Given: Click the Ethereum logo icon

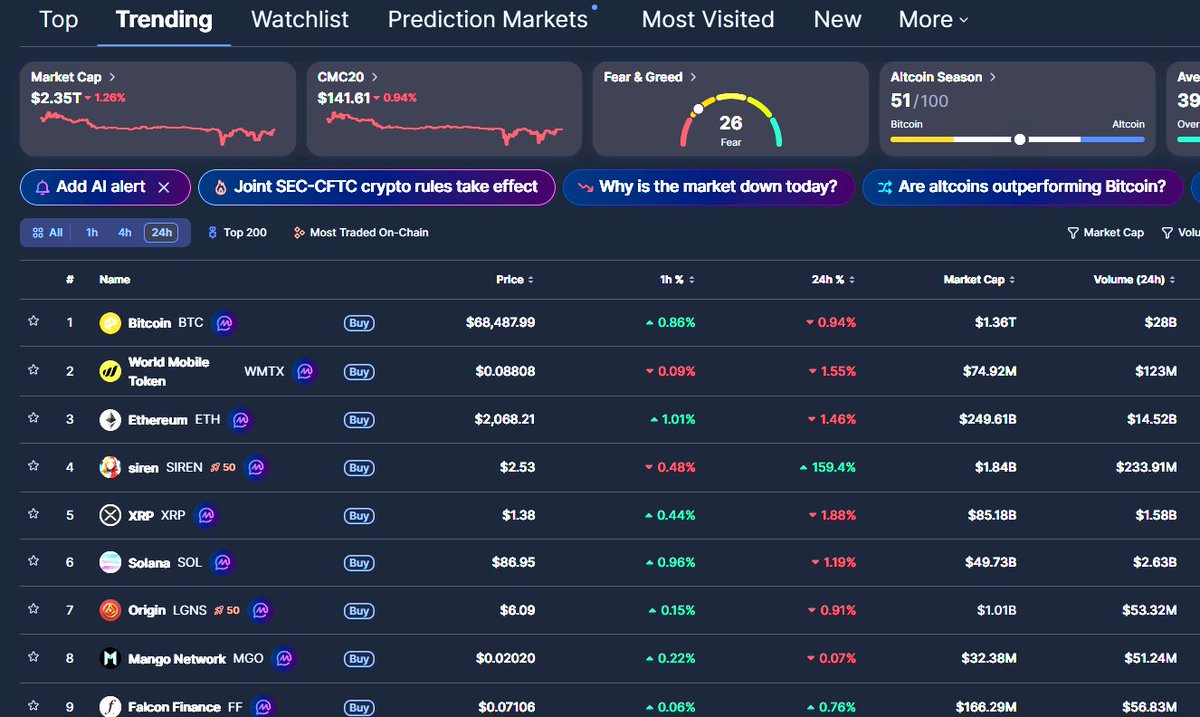Looking at the screenshot, I should point(110,420).
